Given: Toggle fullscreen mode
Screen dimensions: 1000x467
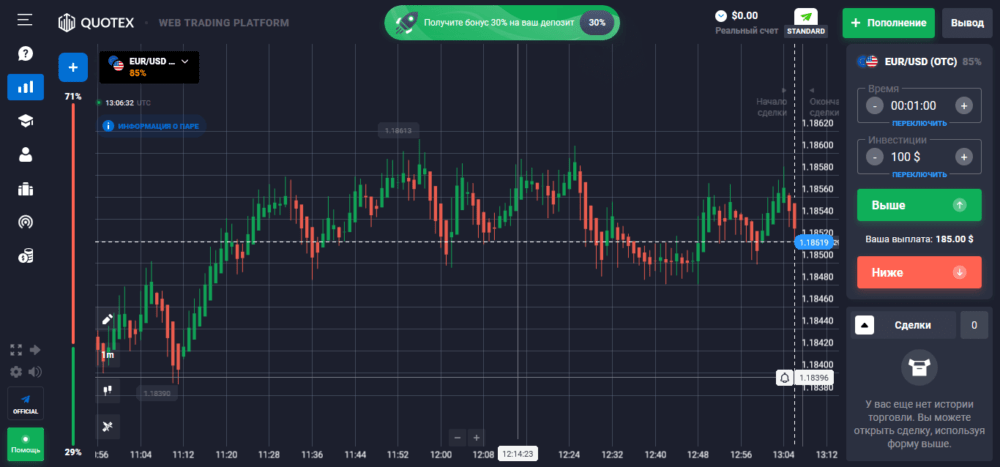Looking at the screenshot, I should point(15,350).
